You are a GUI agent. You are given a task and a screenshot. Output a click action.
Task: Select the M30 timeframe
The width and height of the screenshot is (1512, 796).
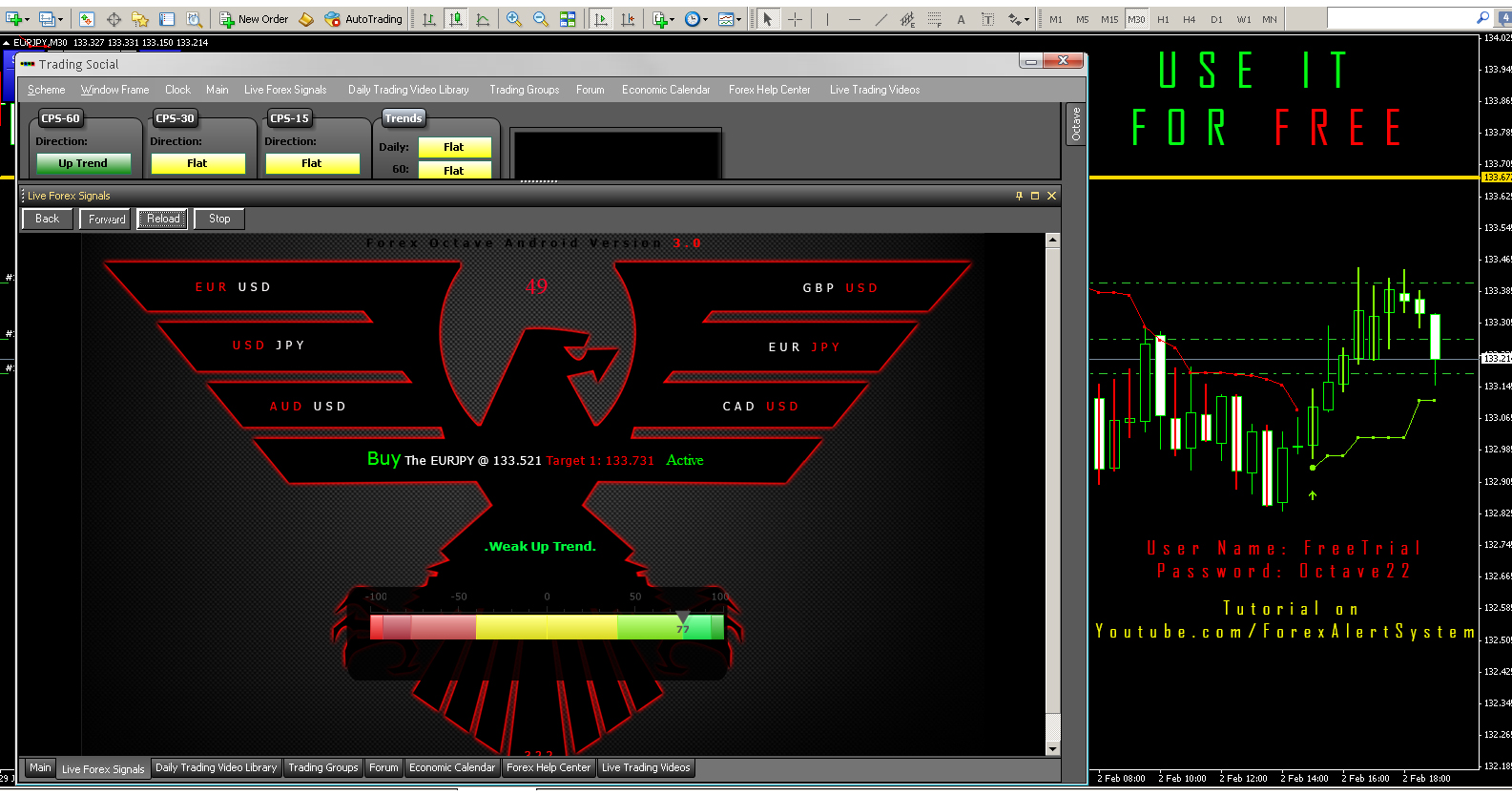(1136, 19)
